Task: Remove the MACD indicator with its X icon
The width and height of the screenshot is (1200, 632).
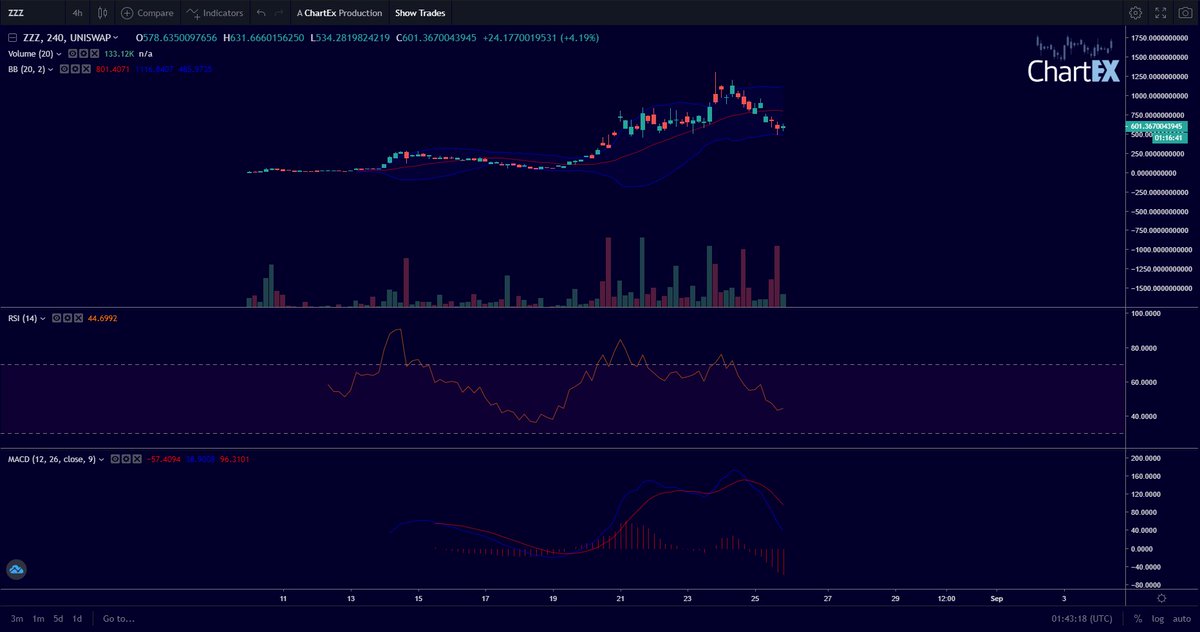Action: pos(137,459)
